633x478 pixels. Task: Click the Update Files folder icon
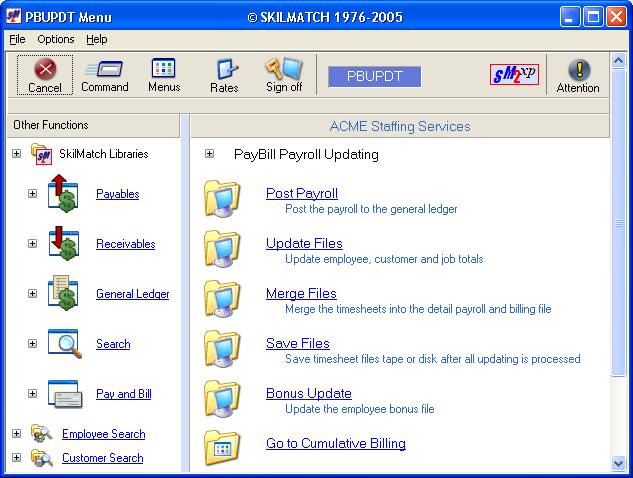point(222,249)
